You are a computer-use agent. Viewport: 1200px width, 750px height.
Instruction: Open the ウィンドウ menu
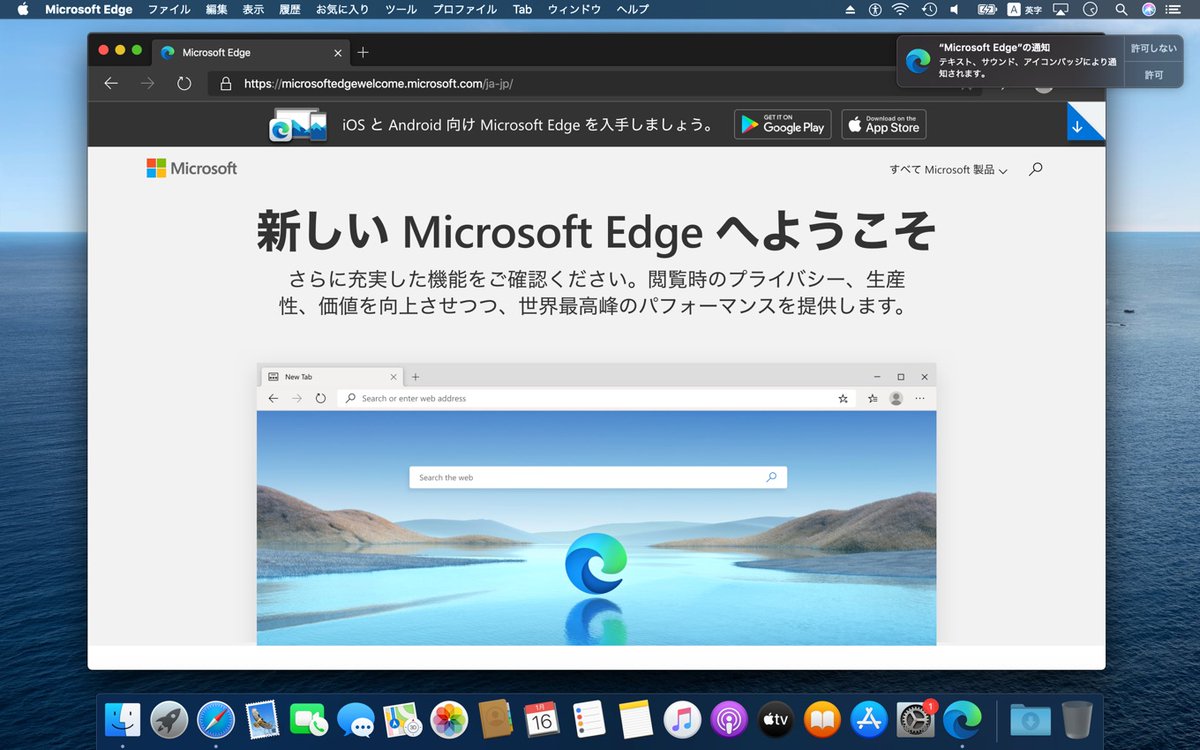pos(575,9)
